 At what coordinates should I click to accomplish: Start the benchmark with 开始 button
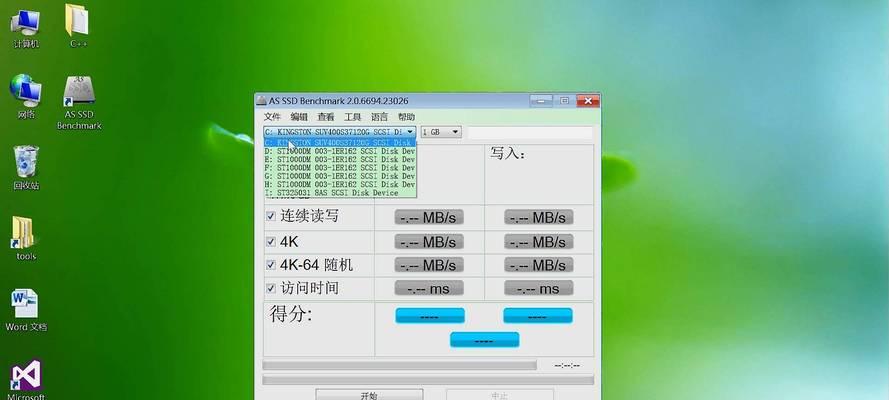(x=369, y=394)
